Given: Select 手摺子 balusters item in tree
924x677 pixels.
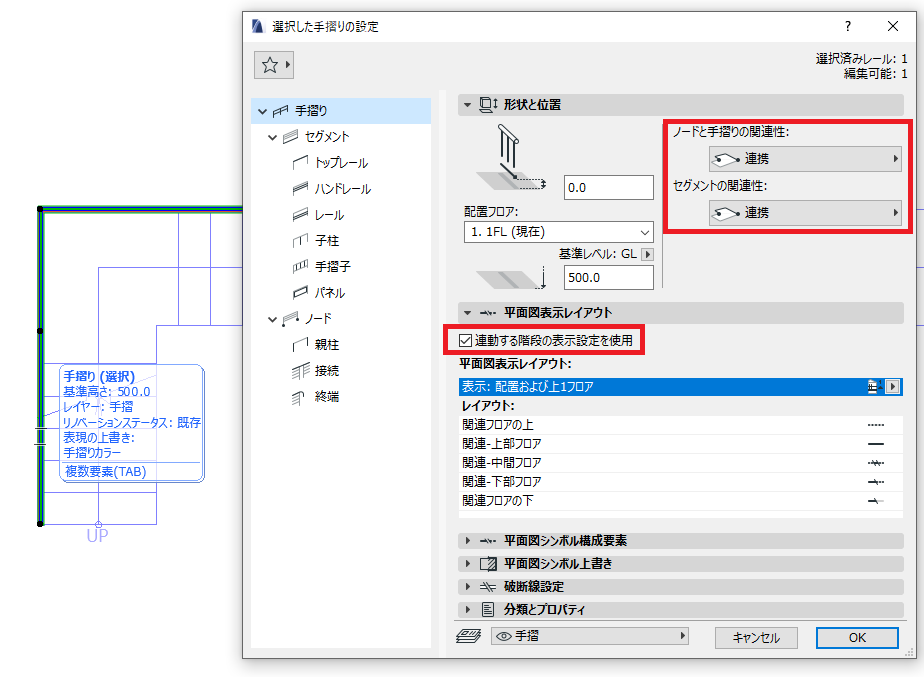Looking at the screenshot, I should [x=332, y=266].
